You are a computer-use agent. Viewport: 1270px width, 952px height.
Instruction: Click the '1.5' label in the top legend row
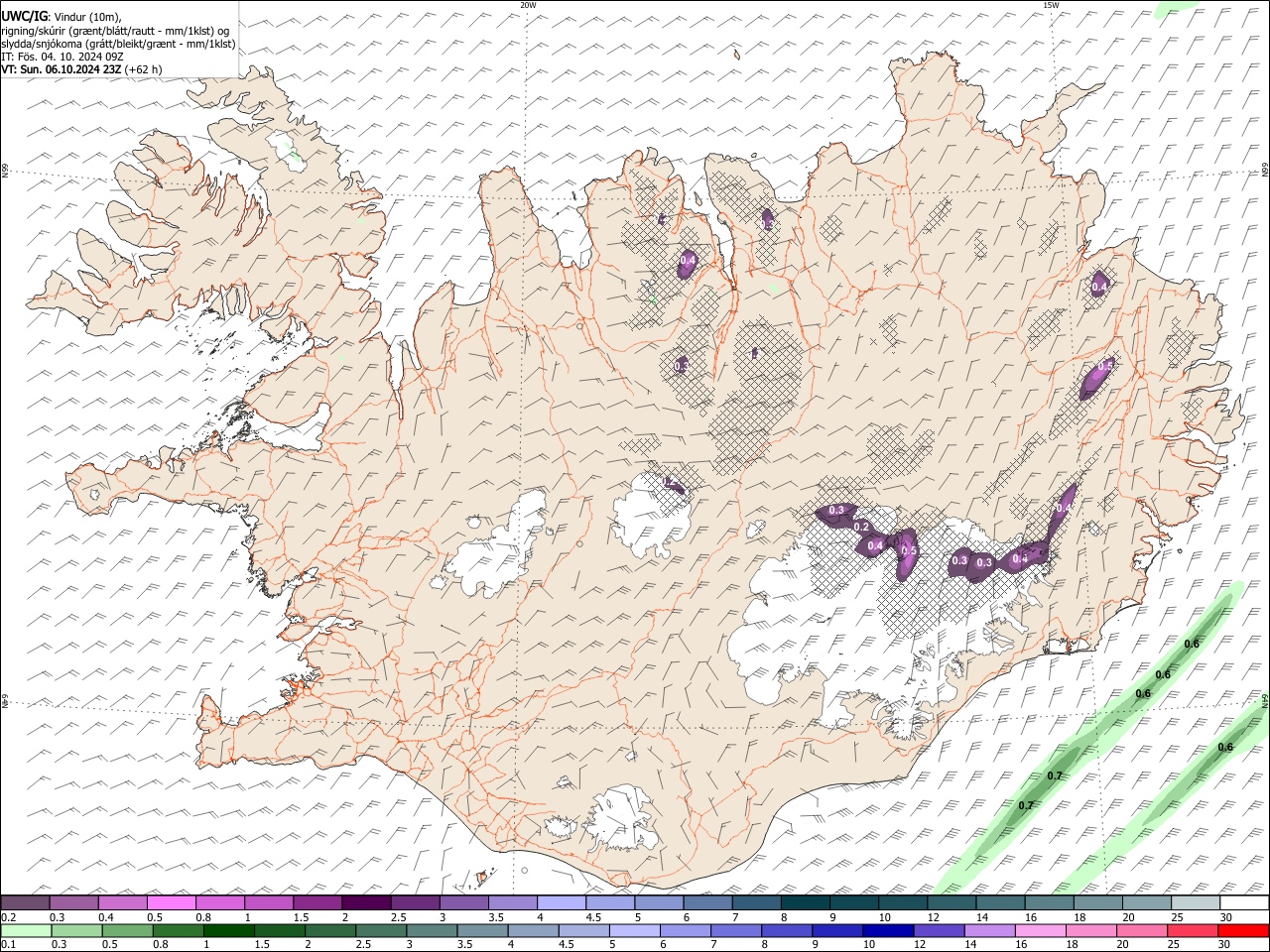[x=301, y=917]
